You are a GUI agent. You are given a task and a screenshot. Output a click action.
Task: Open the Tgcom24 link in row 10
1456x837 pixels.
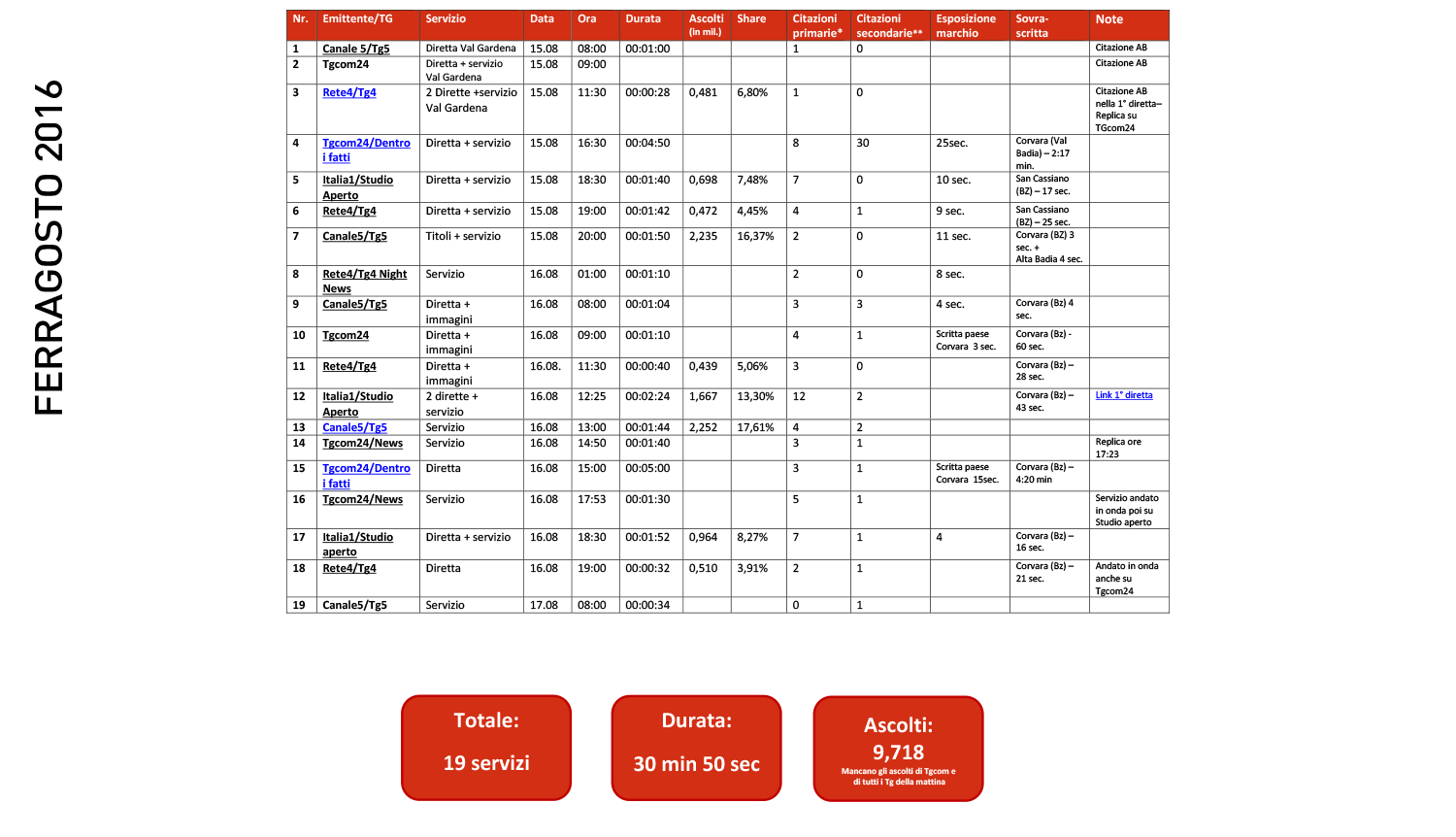[x=346, y=335]
